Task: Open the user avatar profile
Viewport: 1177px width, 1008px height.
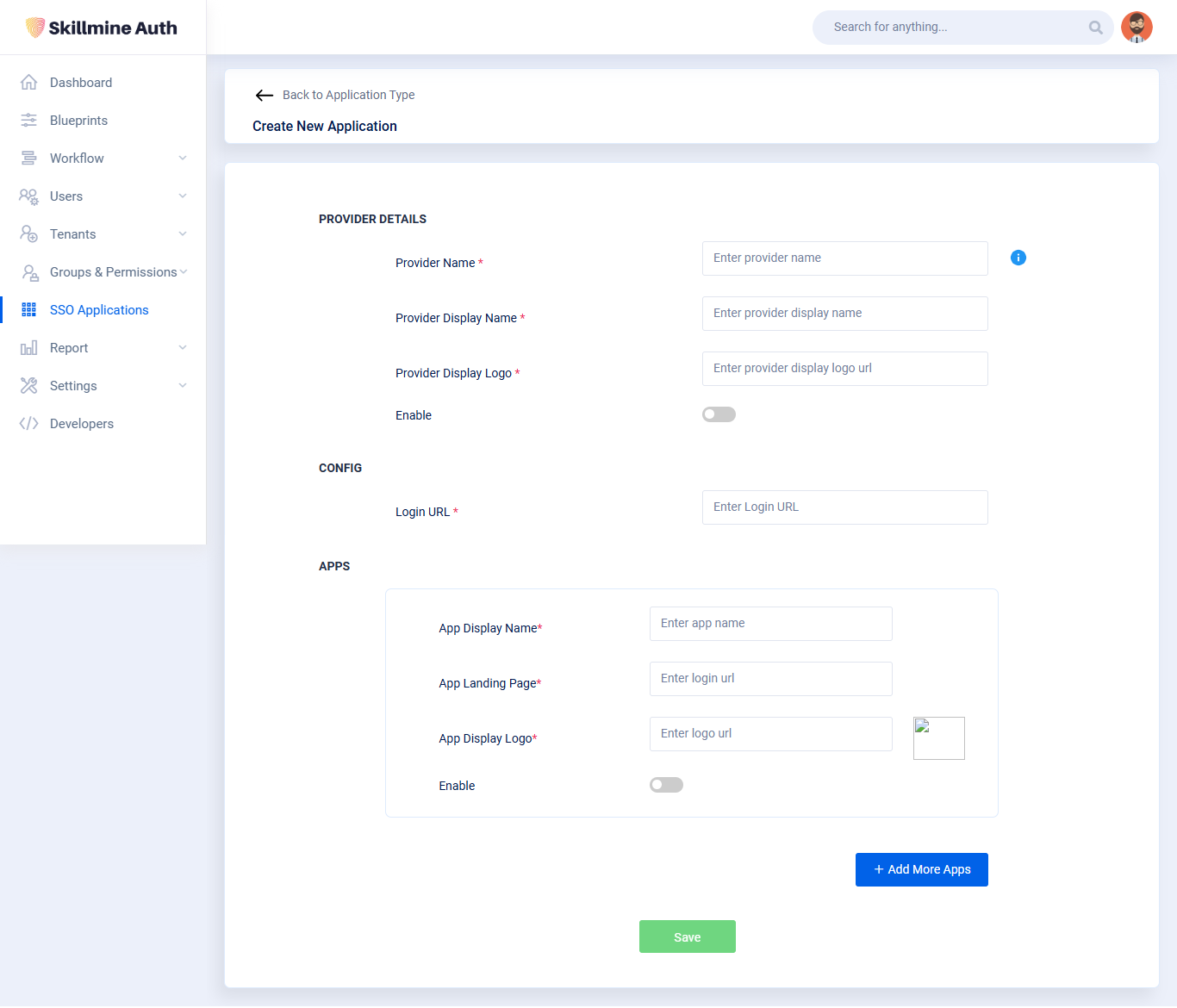Action: [x=1137, y=28]
